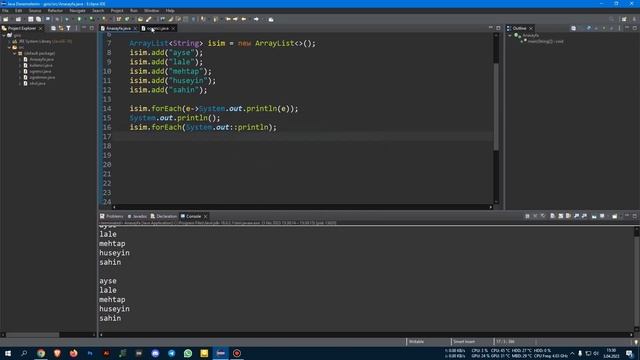
Task: Toggle Pin Console button
Action: [x=594, y=216]
